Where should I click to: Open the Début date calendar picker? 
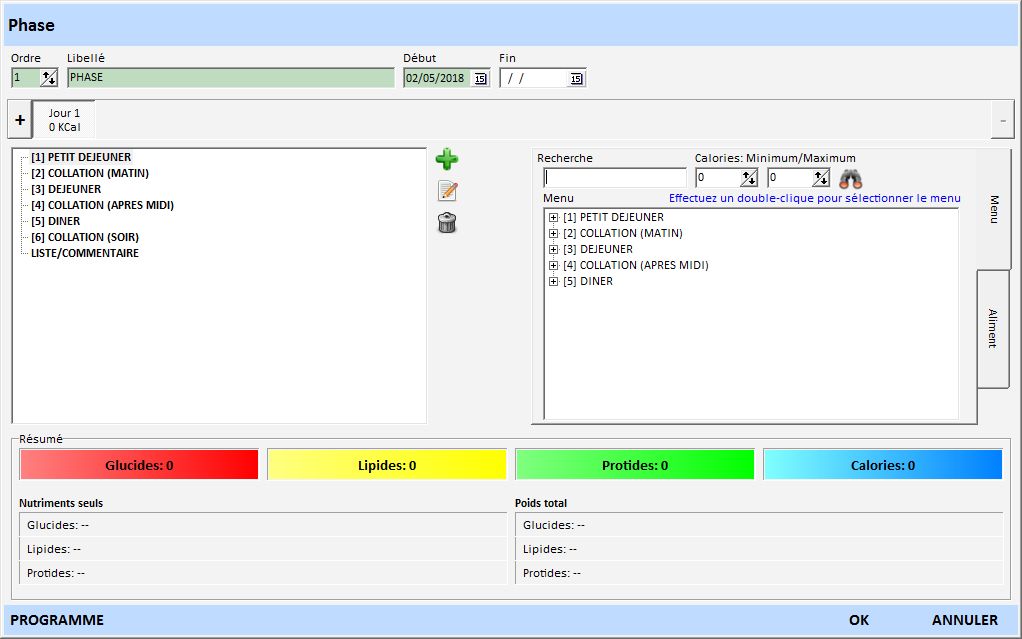click(x=480, y=78)
